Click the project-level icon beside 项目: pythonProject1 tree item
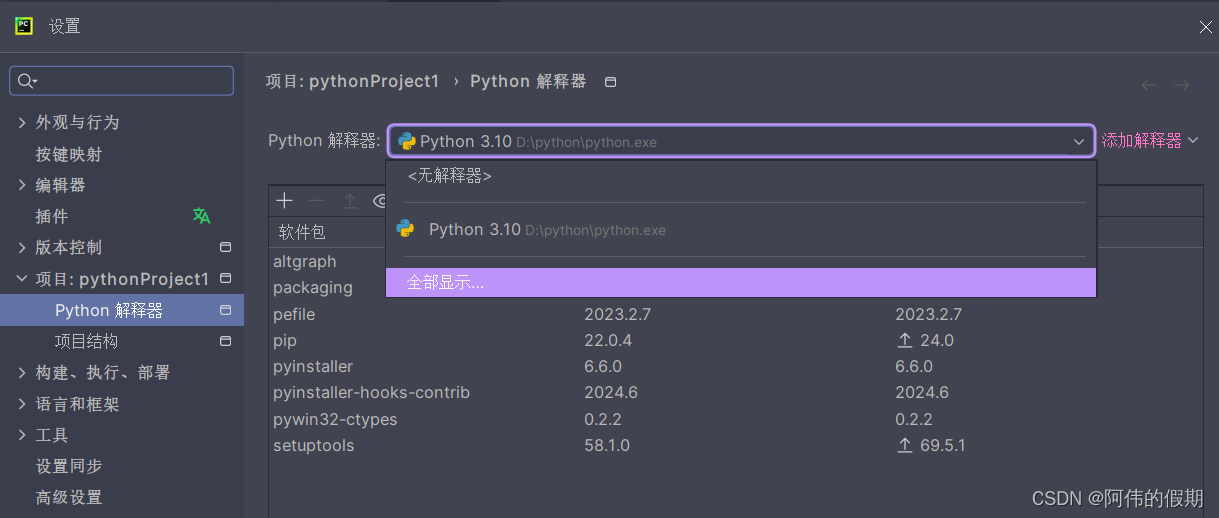Screen dimensions: 1219x518 (226, 278)
